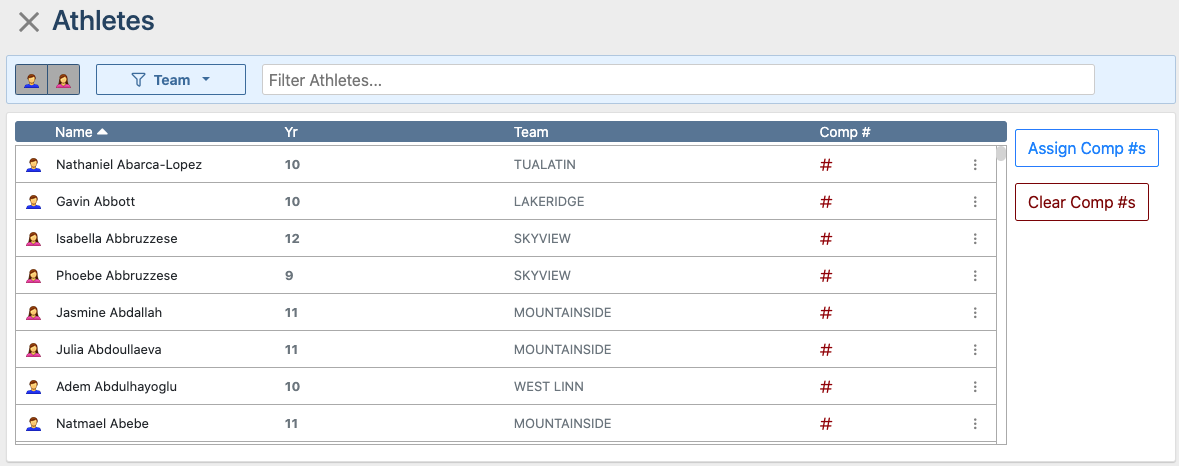Select the name Julia Abdoullaeva
1179x466 pixels.
(x=108, y=350)
